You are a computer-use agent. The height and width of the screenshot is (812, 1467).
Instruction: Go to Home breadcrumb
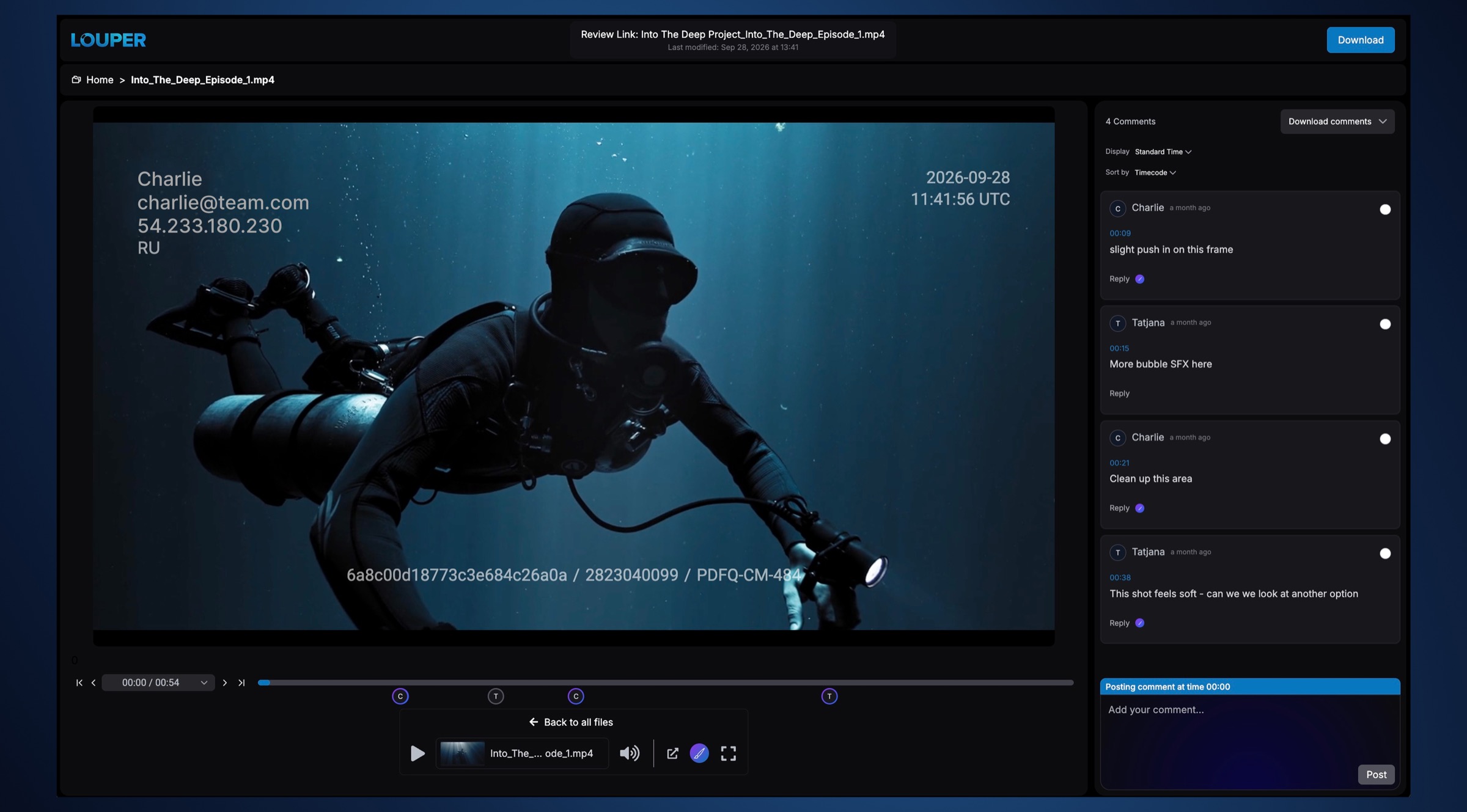tap(100, 79)
